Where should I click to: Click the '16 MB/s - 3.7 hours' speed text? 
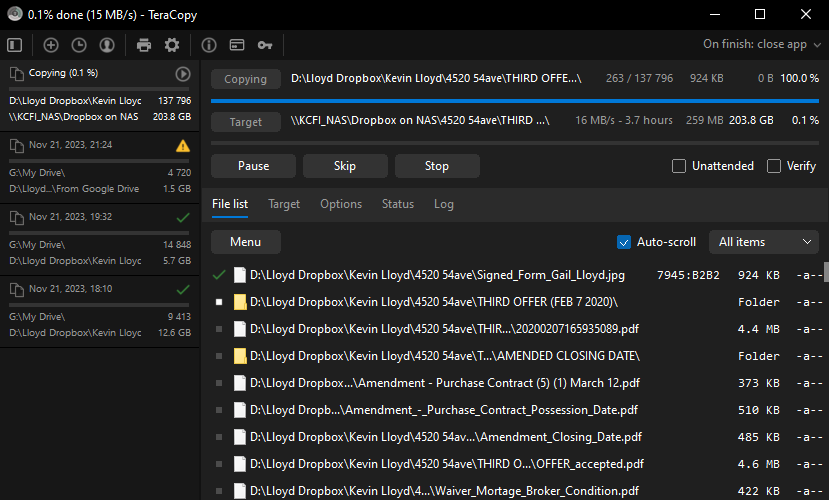click(624, 121)
